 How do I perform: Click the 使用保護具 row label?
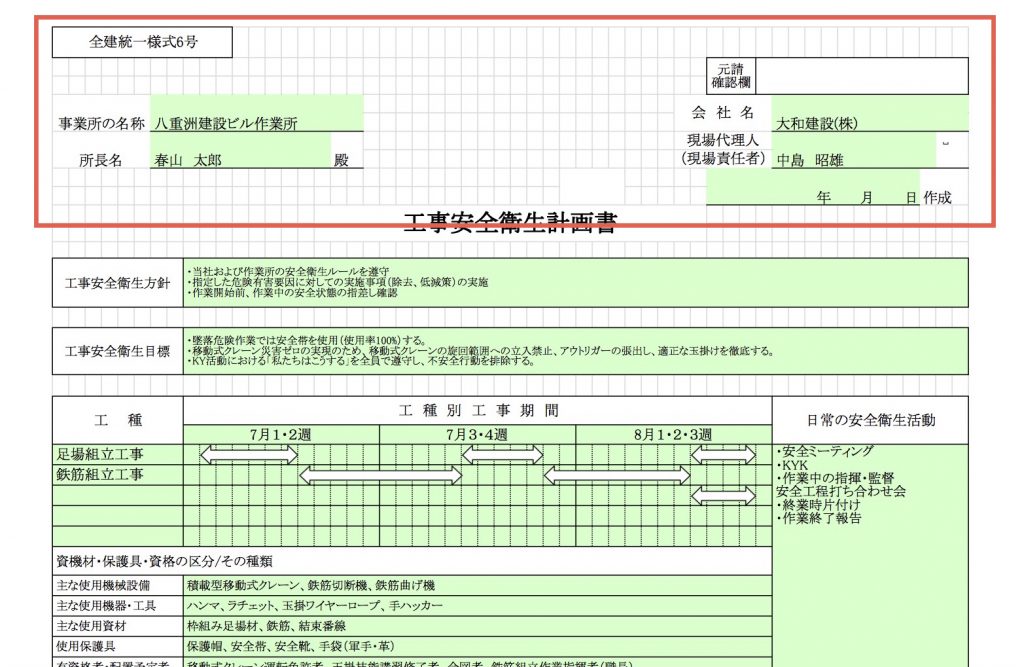point(118,646)
